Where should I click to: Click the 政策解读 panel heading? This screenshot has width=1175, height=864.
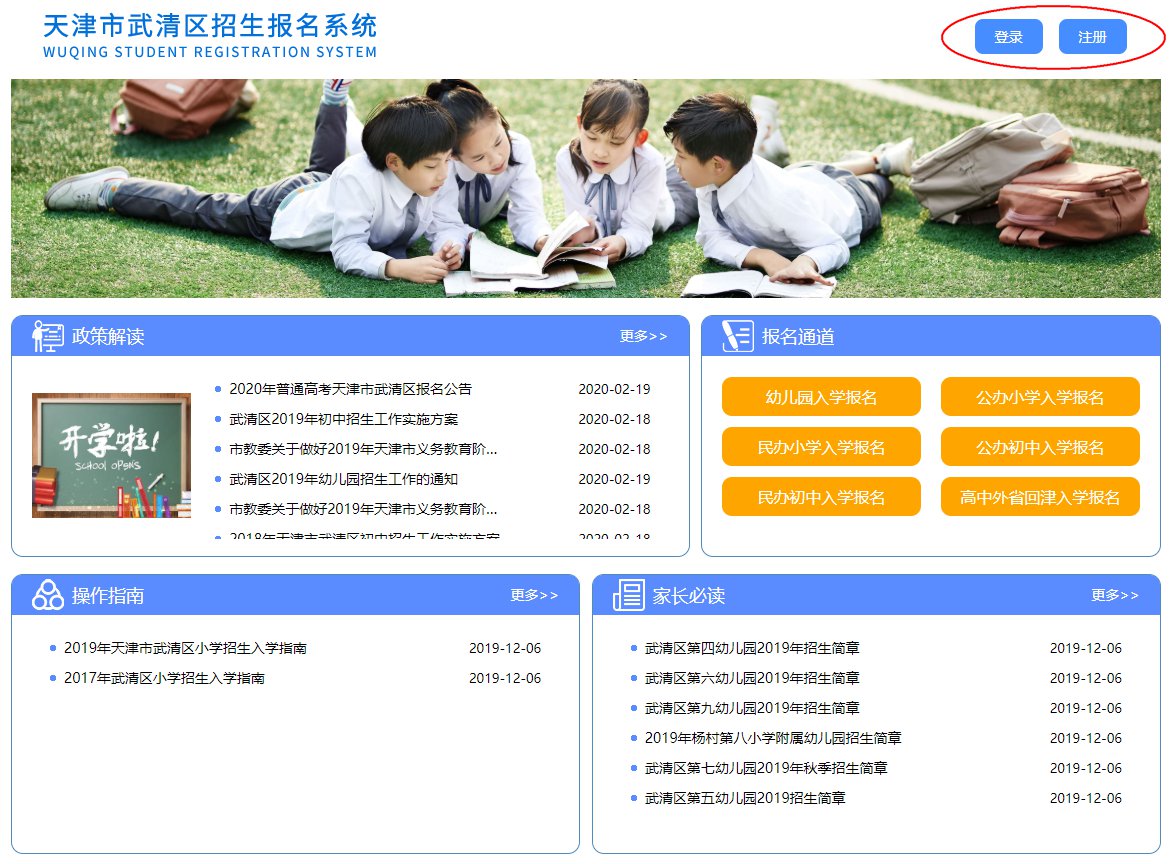(x=108, y=336)
